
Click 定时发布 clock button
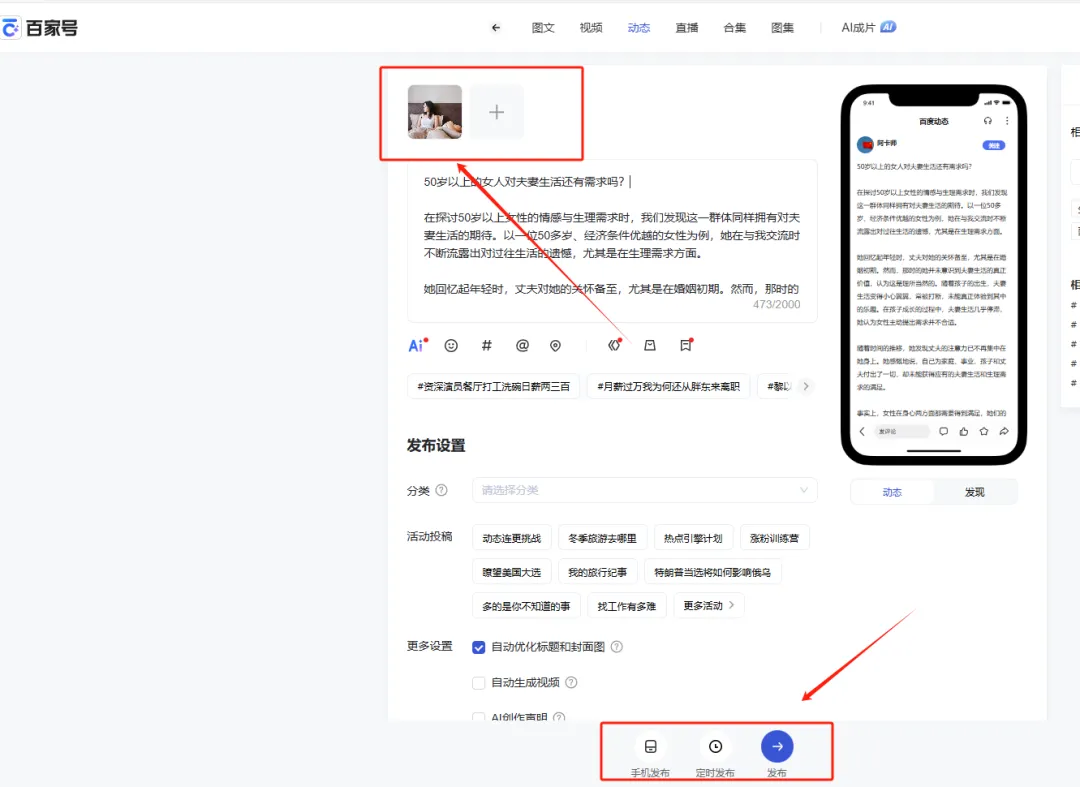(716, 755)
